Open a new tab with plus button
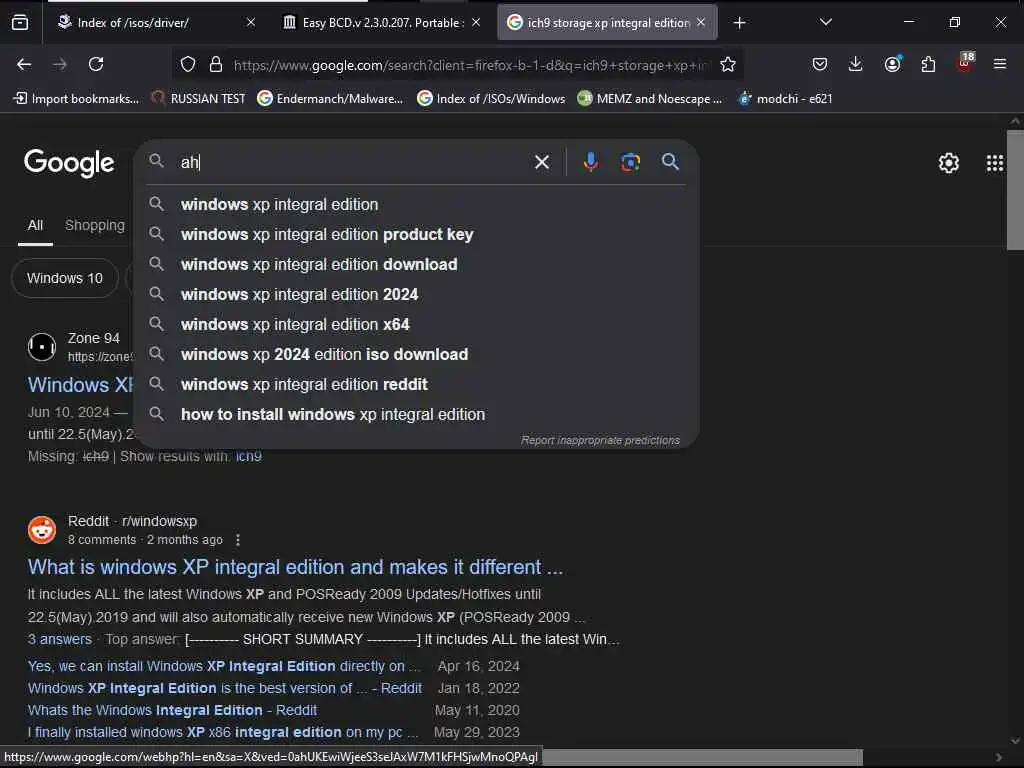 [x=739, y=23]
